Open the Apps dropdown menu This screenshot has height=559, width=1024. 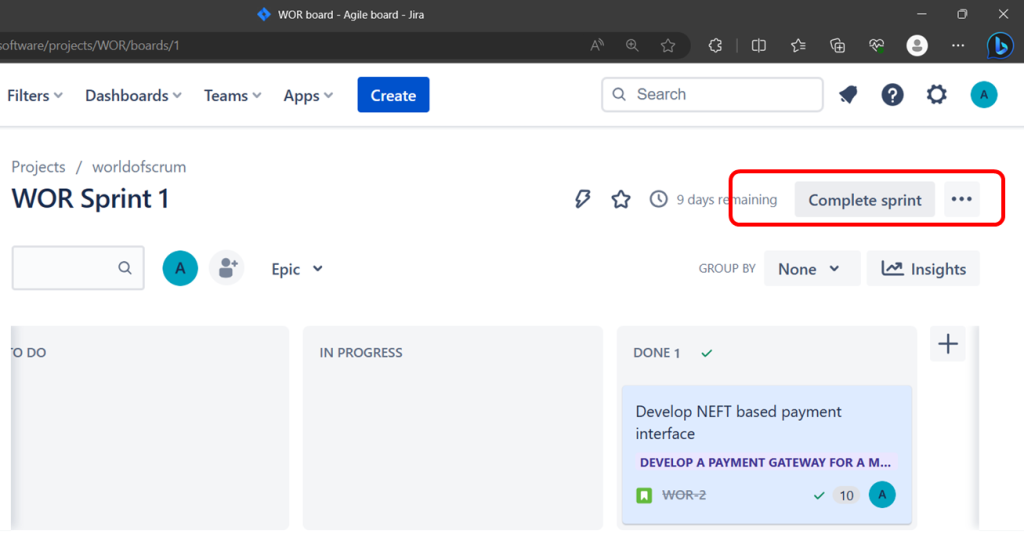(308, 95)
